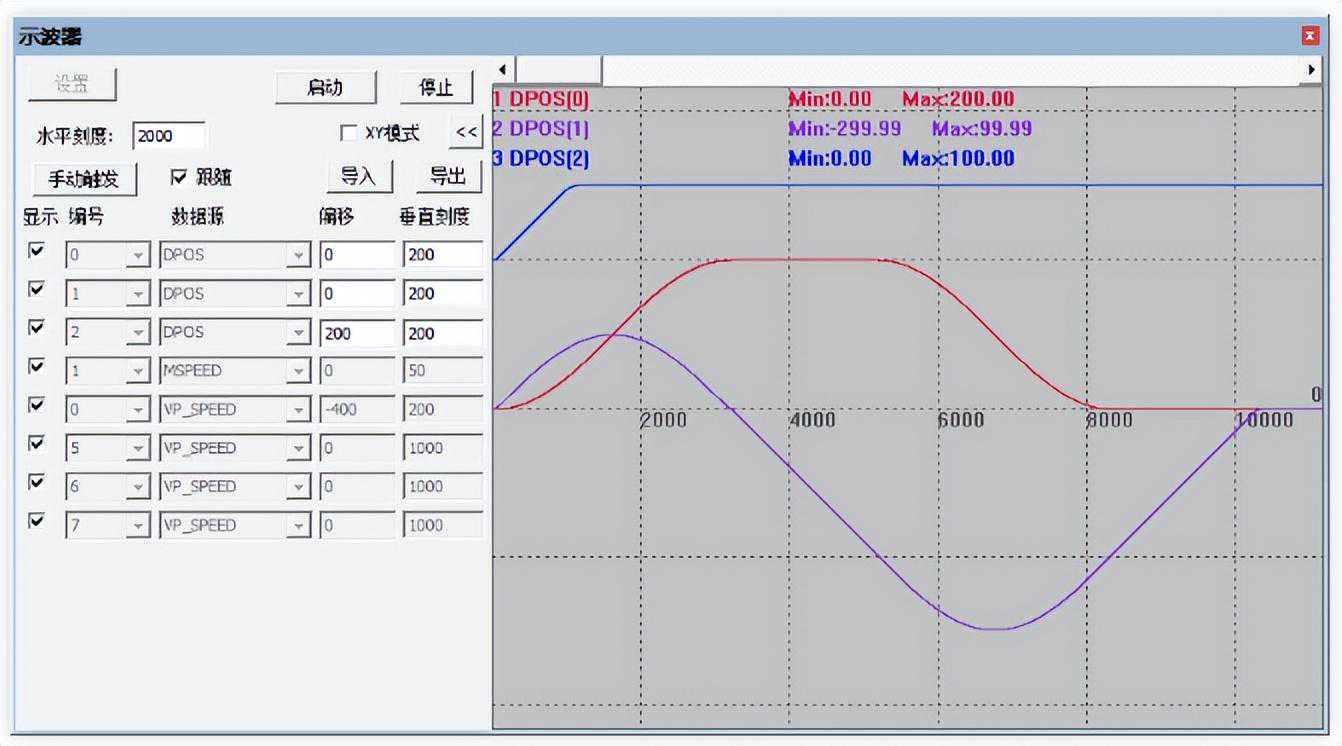The image size is (1342, 746).
Task: Click the 水平刻度 horizontal scale input field
Action: 168,136
